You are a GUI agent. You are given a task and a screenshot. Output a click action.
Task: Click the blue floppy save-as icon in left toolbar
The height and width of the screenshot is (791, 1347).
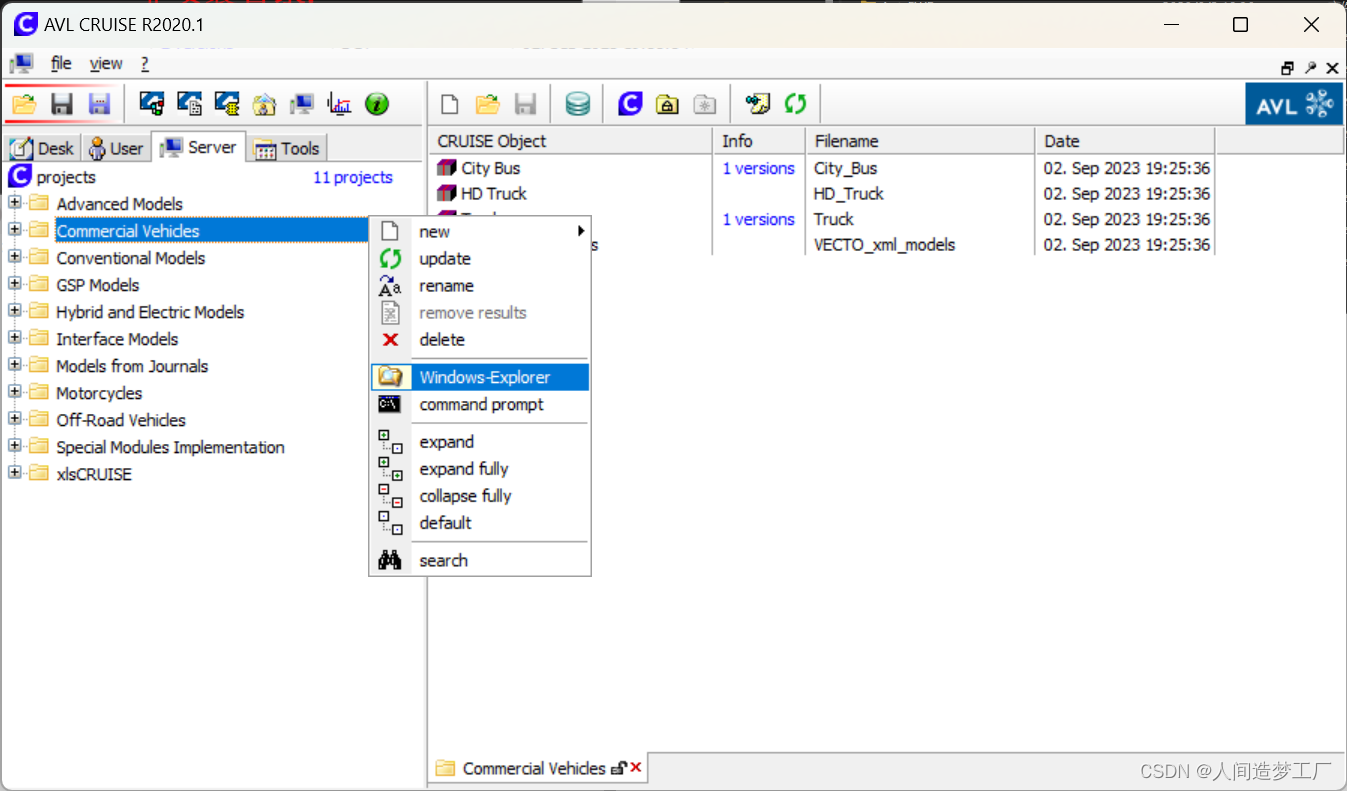pyautogui.click(x=99, y=104)
